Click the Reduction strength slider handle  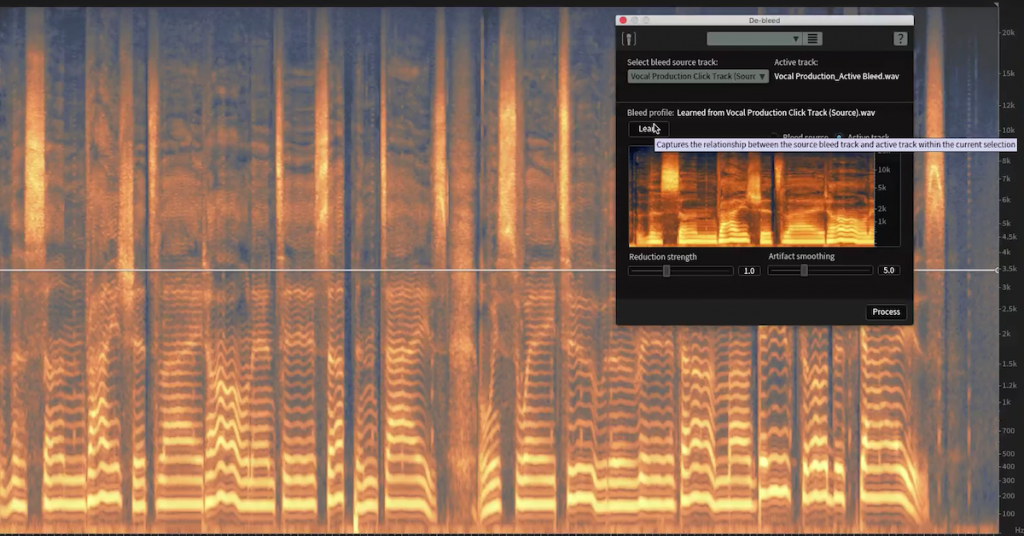[666, 270]
